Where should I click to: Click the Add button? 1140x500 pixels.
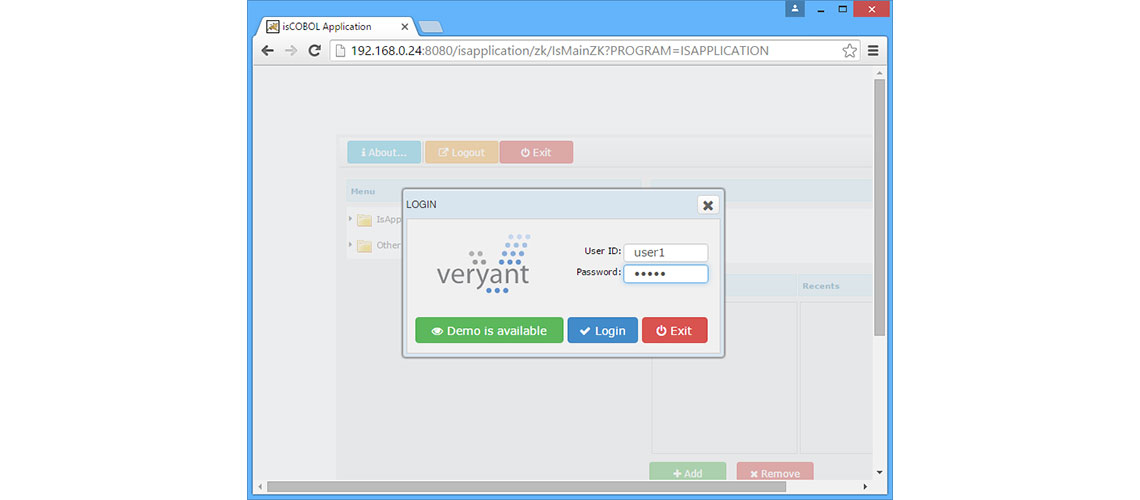688,472
